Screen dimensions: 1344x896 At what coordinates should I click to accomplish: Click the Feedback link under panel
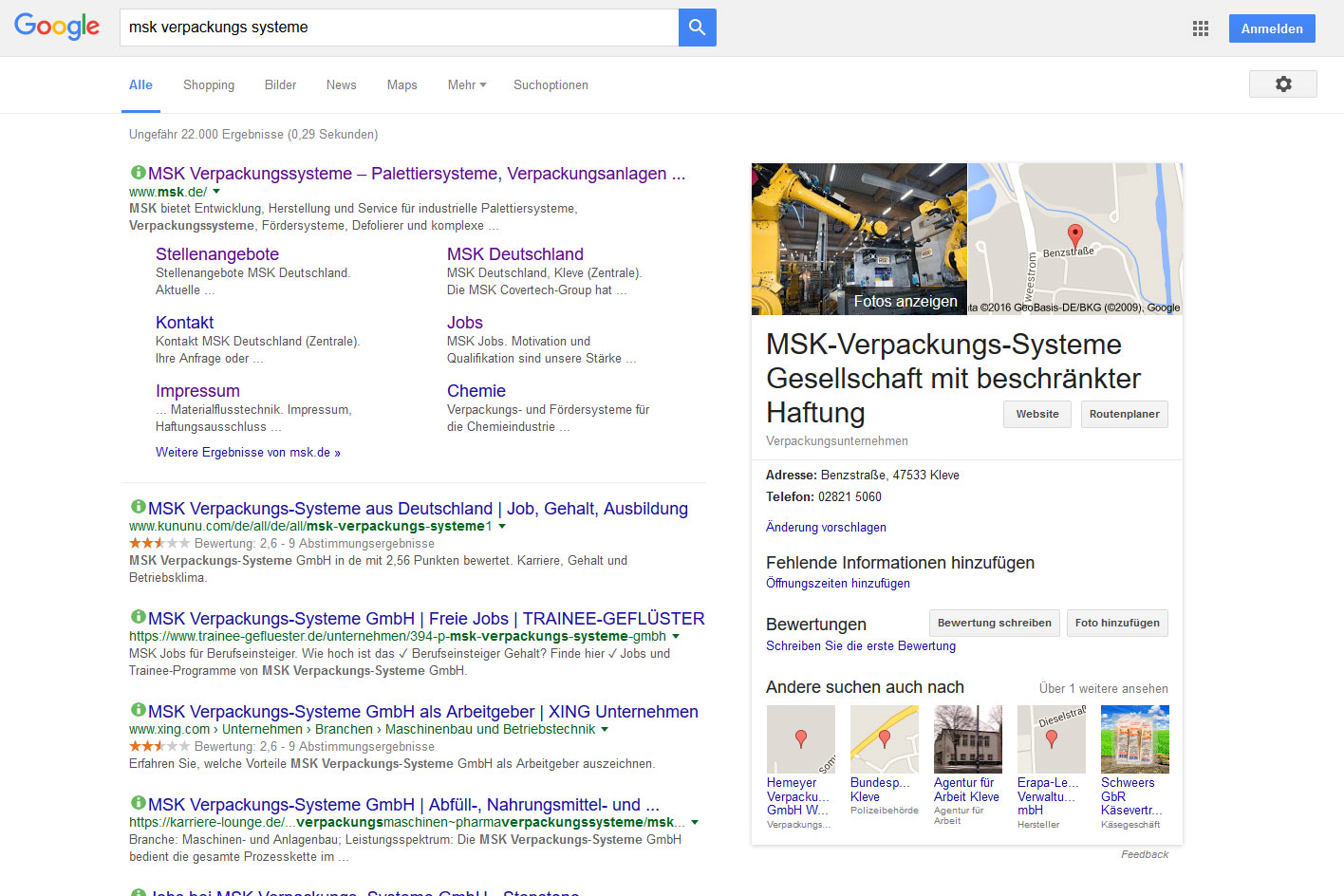coord(1145,854)
